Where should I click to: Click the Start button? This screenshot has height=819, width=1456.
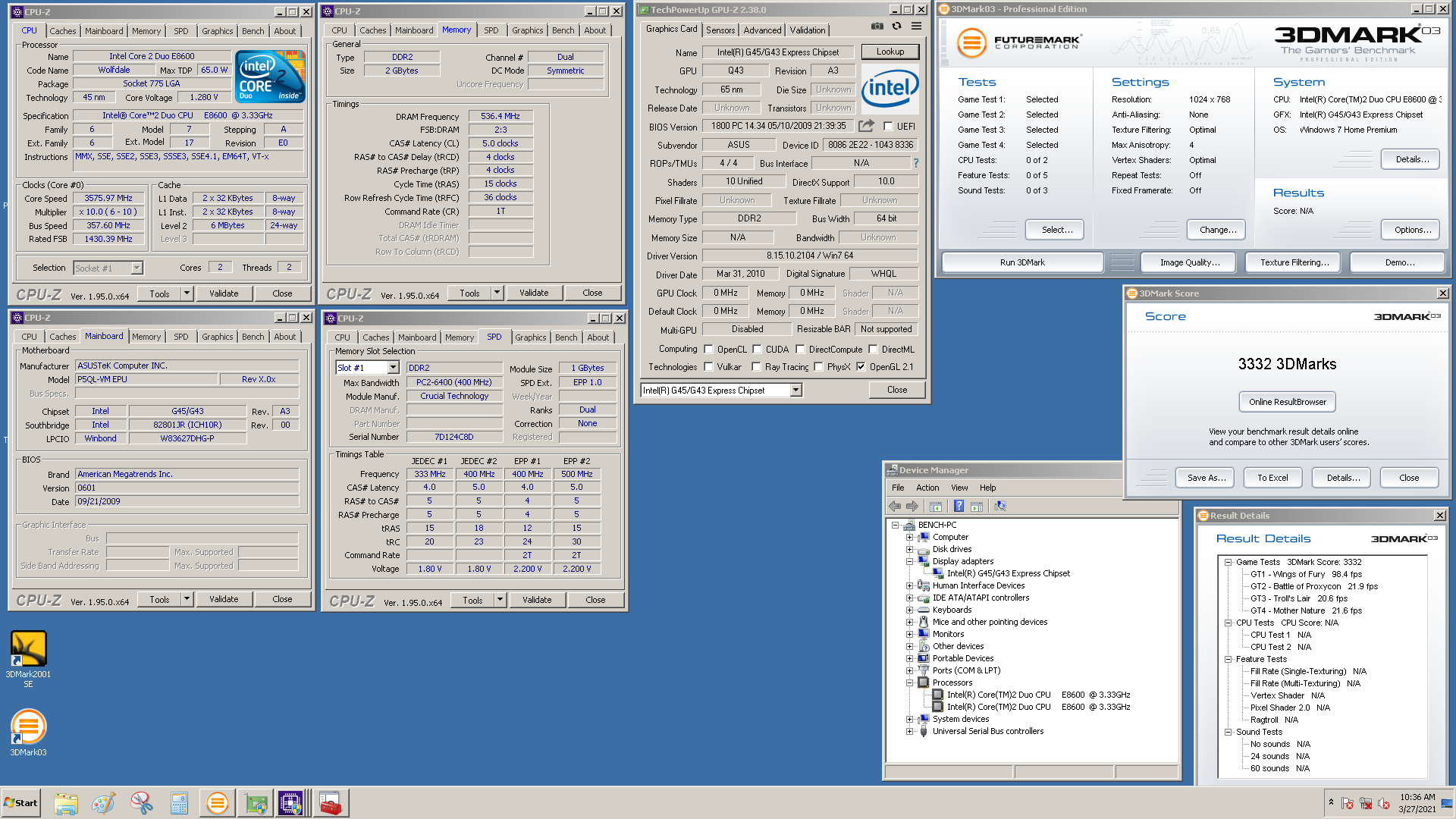(x=20, y=803)
